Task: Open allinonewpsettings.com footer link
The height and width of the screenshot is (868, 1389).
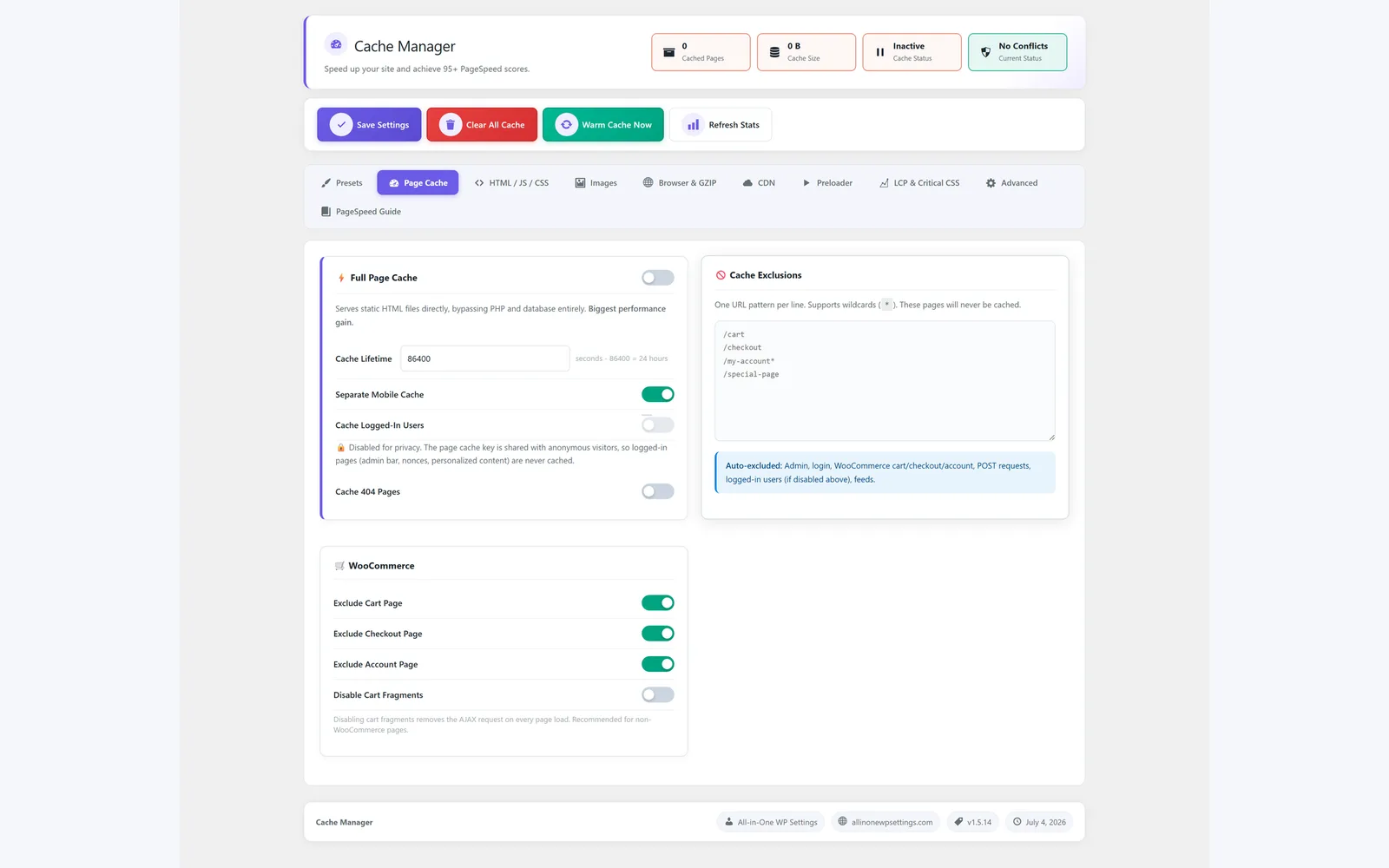Action: click(885, 822)
